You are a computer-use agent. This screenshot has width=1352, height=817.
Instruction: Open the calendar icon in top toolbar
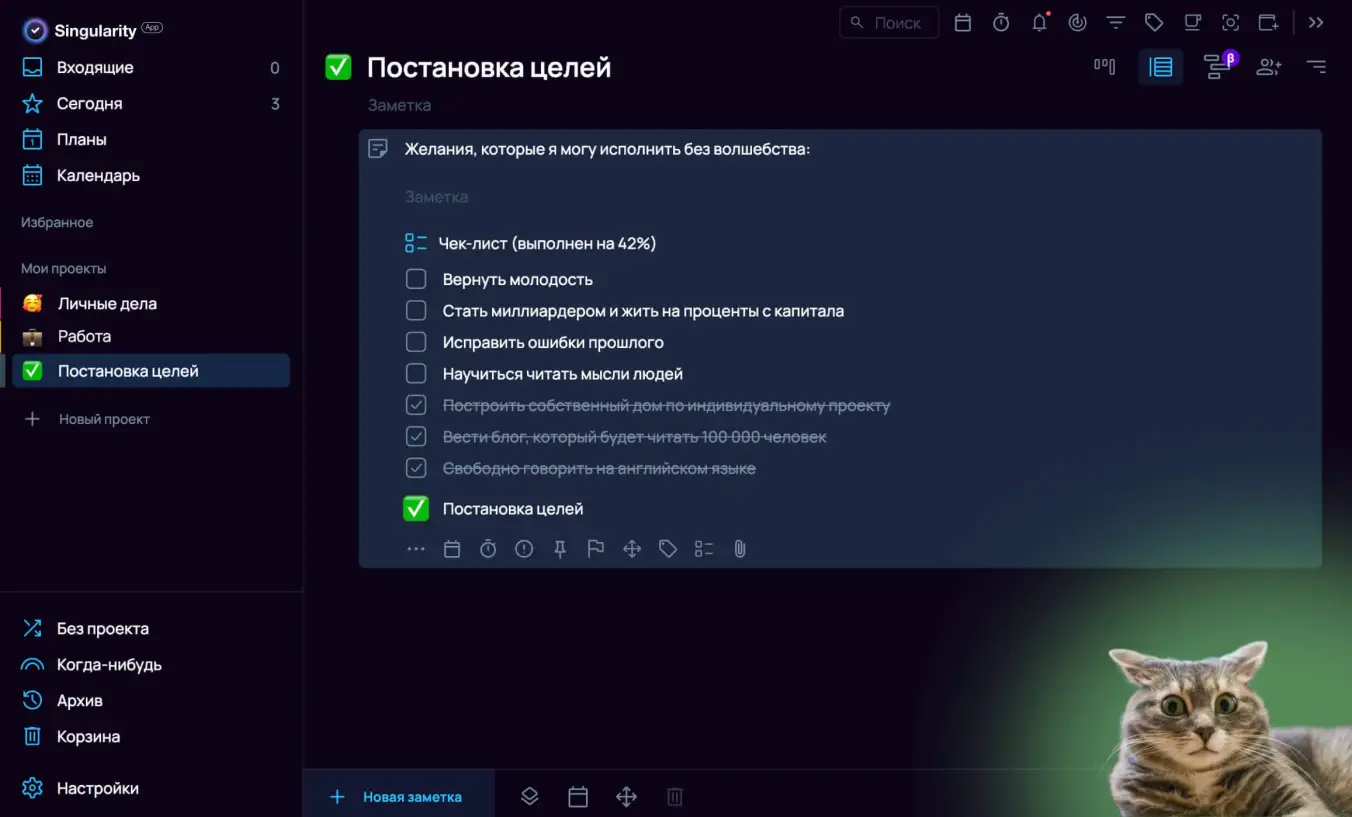tap(963, 22)
